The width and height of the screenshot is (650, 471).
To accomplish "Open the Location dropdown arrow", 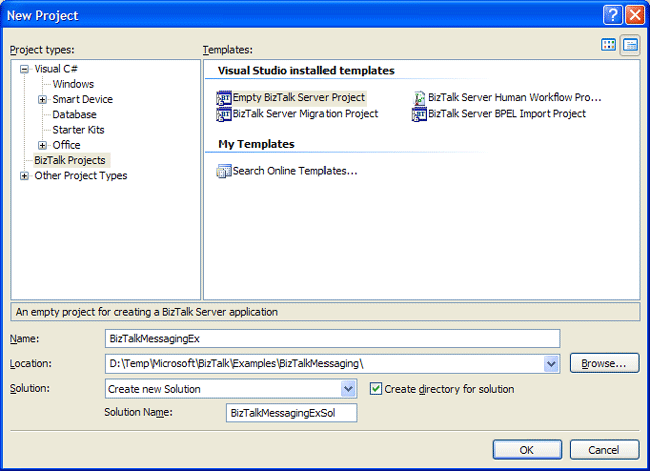I will click(551, 364).
